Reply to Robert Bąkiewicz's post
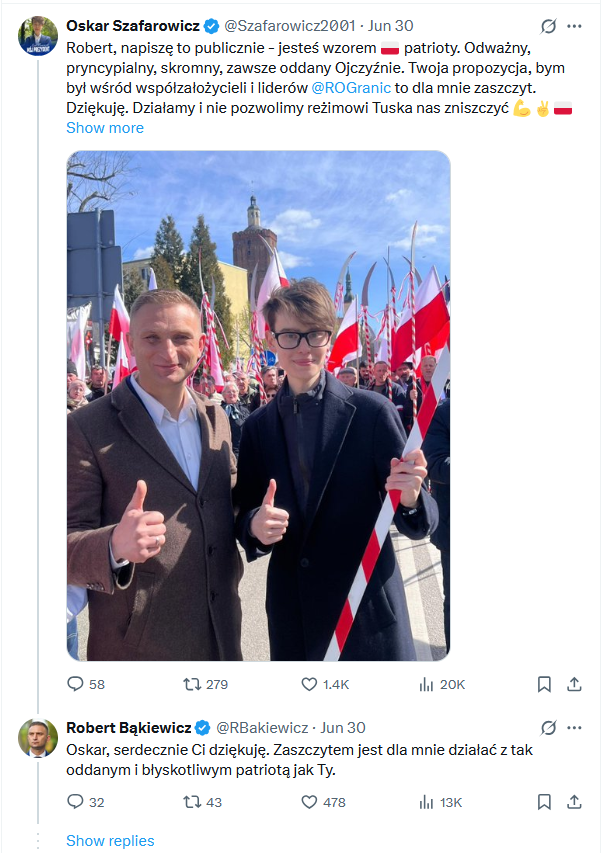The image size is (605, 853). coord(76,802)
